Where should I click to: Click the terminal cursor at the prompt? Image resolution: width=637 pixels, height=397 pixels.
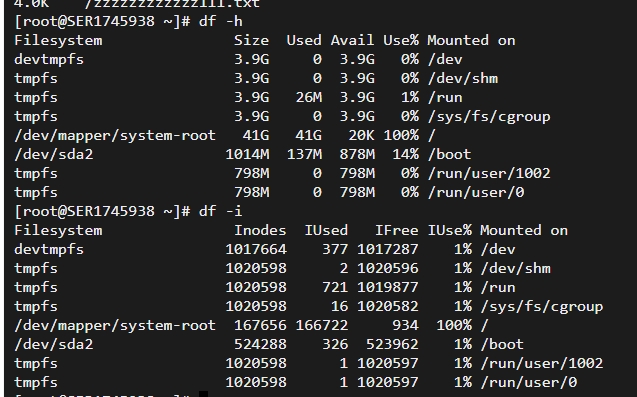(204, 394)
